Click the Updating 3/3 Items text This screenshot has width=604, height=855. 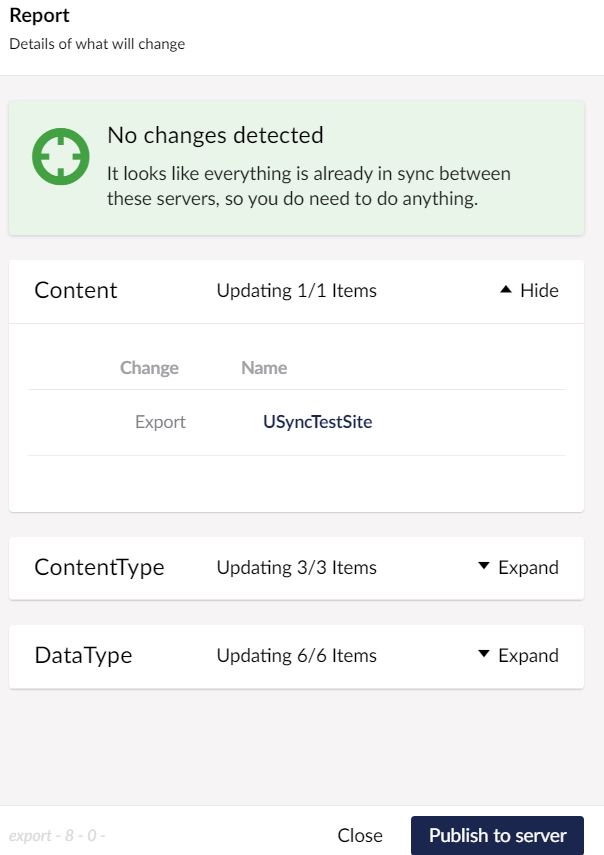click(297, 568)
